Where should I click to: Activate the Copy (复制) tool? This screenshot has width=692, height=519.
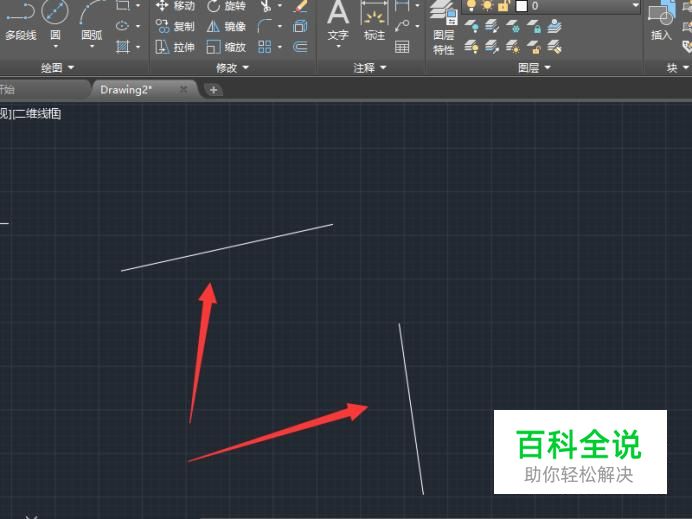point(175,26)
